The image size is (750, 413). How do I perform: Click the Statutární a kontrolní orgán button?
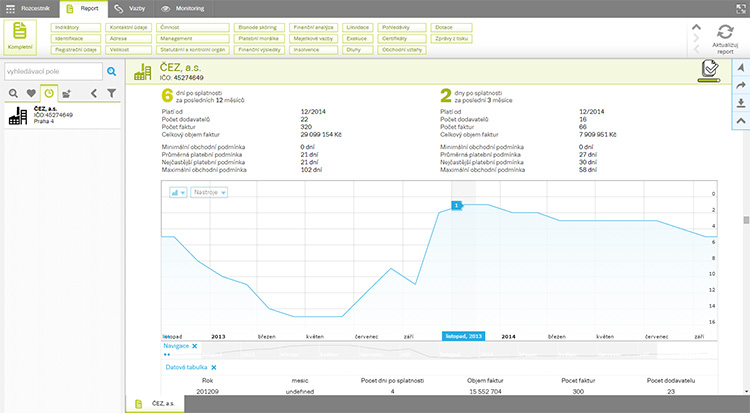193,50
